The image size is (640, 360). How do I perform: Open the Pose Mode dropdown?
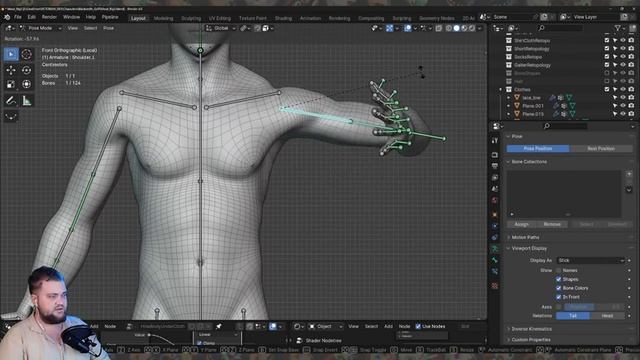(x=40, y=28)
